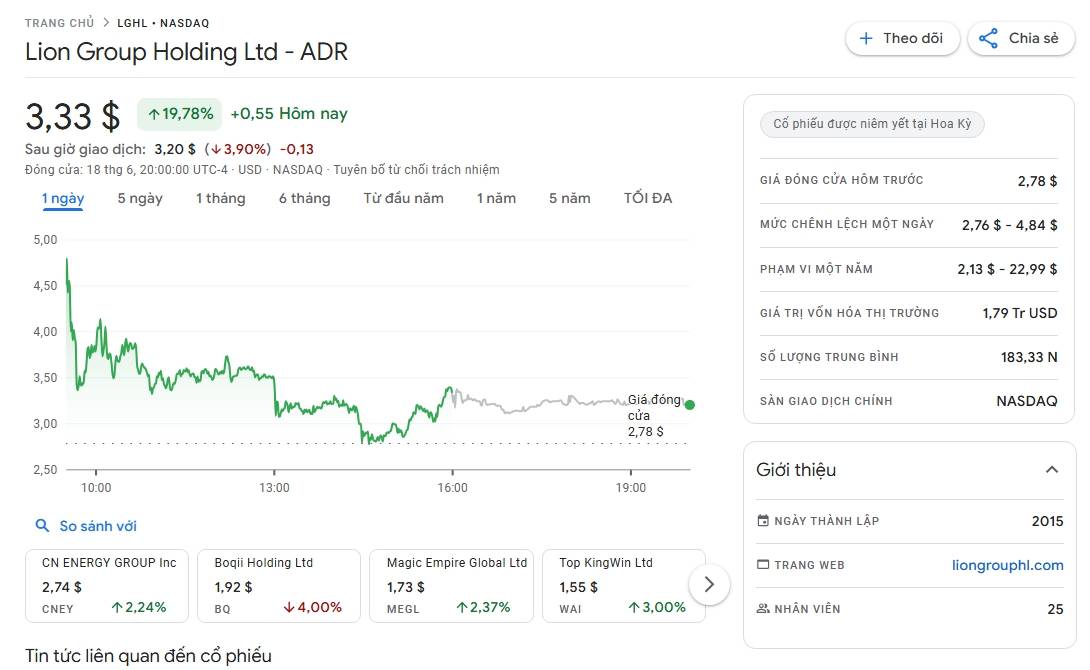The width and height of the screenshot is (1090, 670).
Task: Click the Theo dõi follow button
Action: point(902,38)
